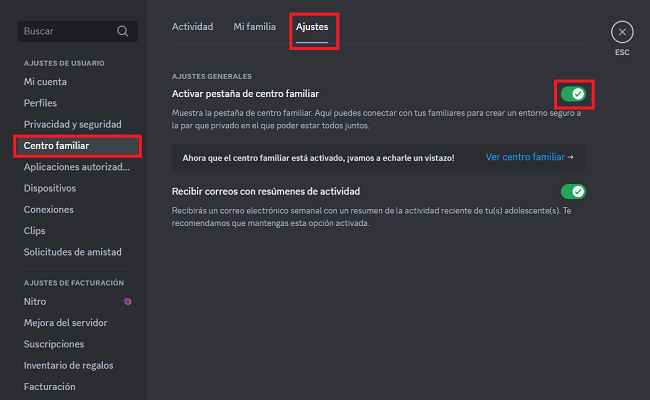Switch to the Actividad tab

tap(192, 27)
